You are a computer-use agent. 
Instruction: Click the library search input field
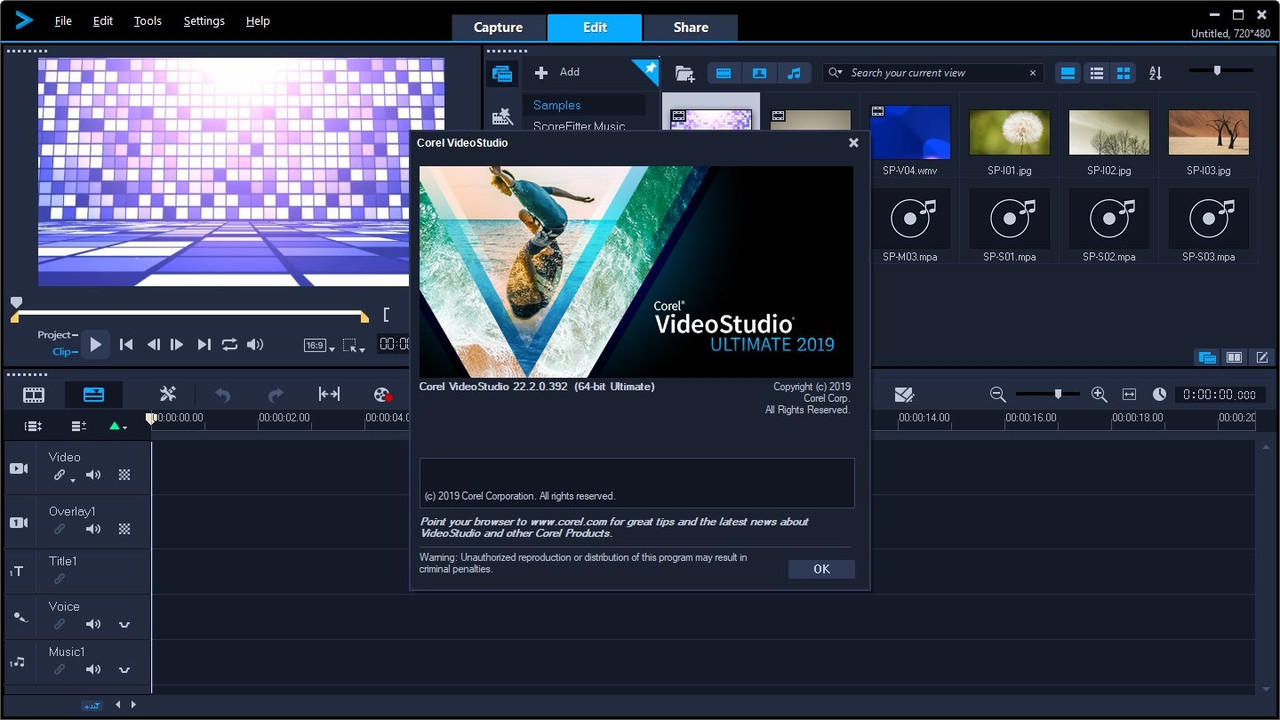[934, 73]
